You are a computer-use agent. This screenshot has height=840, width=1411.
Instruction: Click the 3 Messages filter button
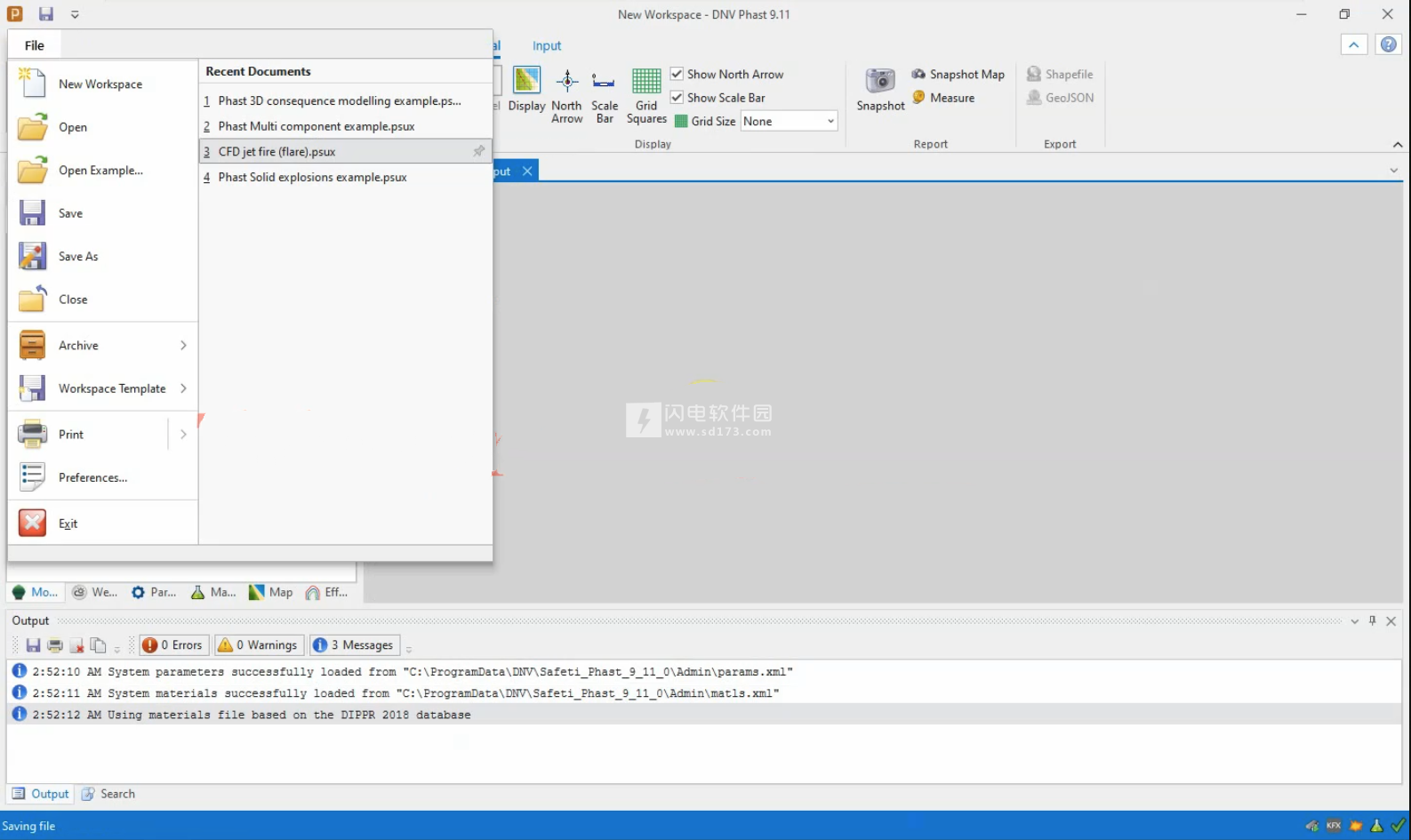point(355,645)
